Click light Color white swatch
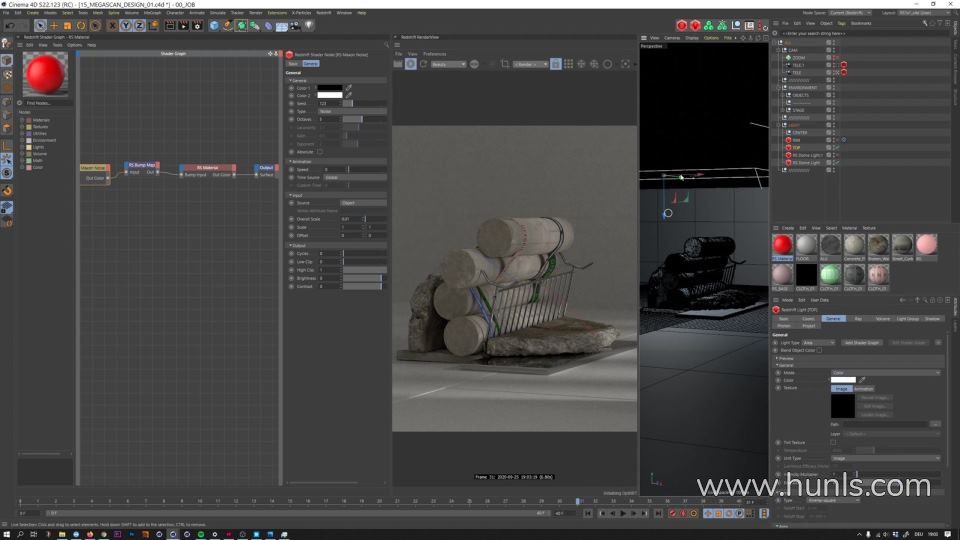960x540 pixels. (x=843, y=380)
